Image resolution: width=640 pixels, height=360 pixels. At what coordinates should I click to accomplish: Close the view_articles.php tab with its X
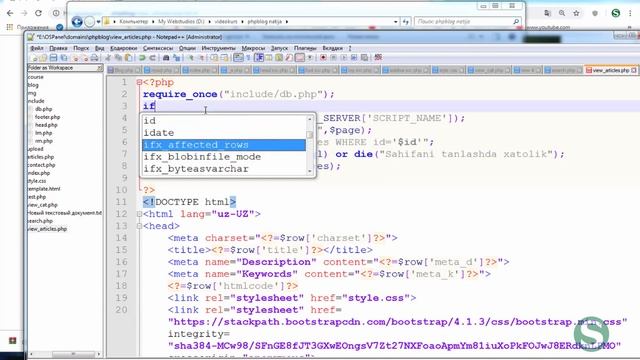tap(634, 71)
